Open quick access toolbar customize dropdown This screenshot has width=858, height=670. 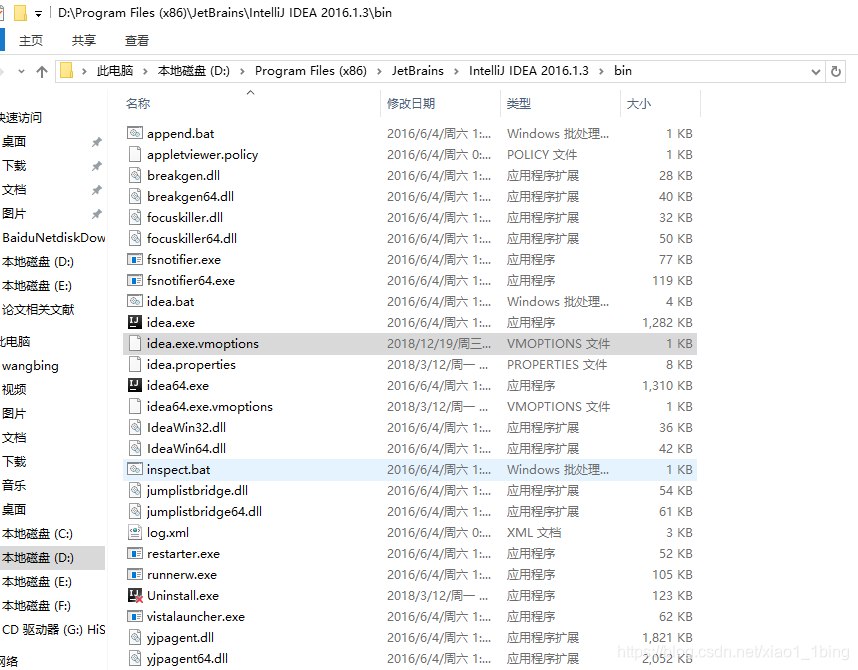pyautogui.click(x=38, y=14)
